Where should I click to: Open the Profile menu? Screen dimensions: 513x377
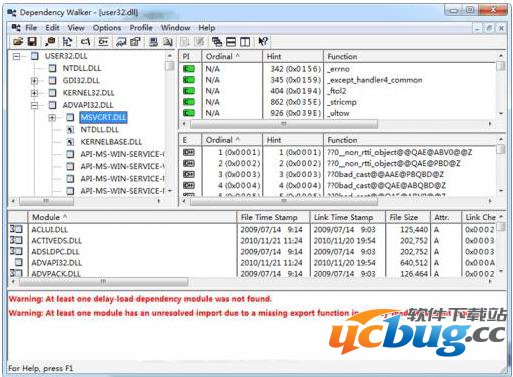tap(141, 28)
